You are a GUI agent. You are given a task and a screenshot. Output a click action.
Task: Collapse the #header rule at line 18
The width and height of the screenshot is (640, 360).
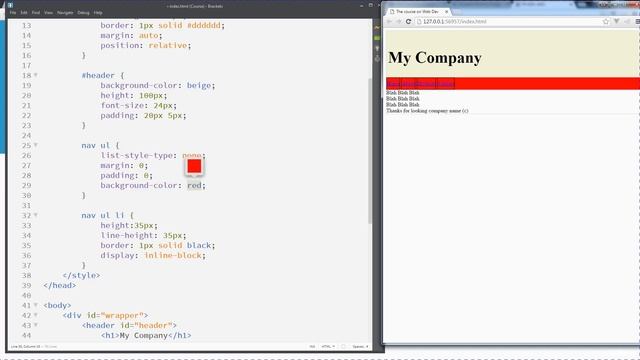[x=36, y=75]
